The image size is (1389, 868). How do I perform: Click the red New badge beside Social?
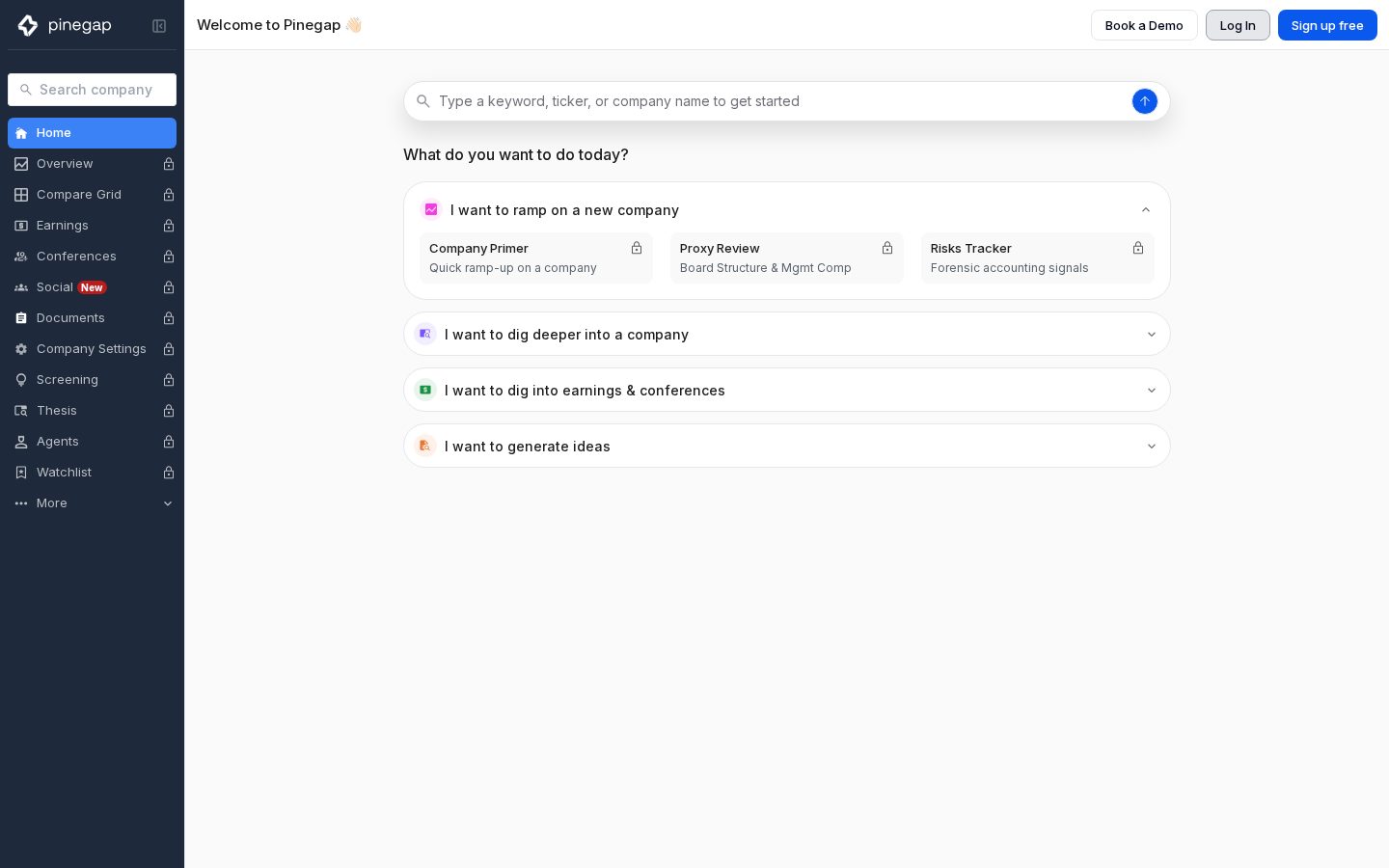pos(92,287)
